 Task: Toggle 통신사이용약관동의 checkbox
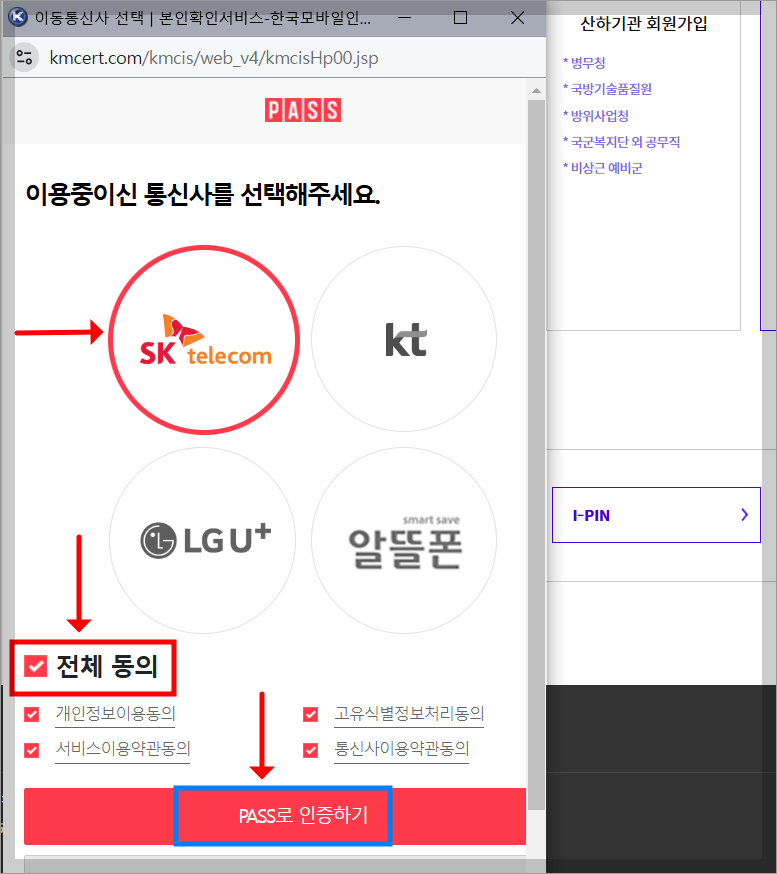click(310, 750)
